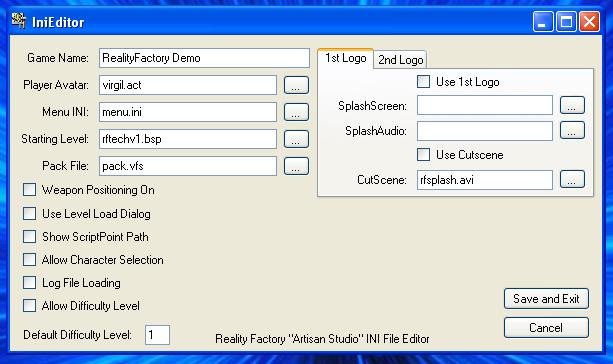The image size is (613, 364).
Task: Maximize the IniEditor window
Action: (x=566, y=21)
